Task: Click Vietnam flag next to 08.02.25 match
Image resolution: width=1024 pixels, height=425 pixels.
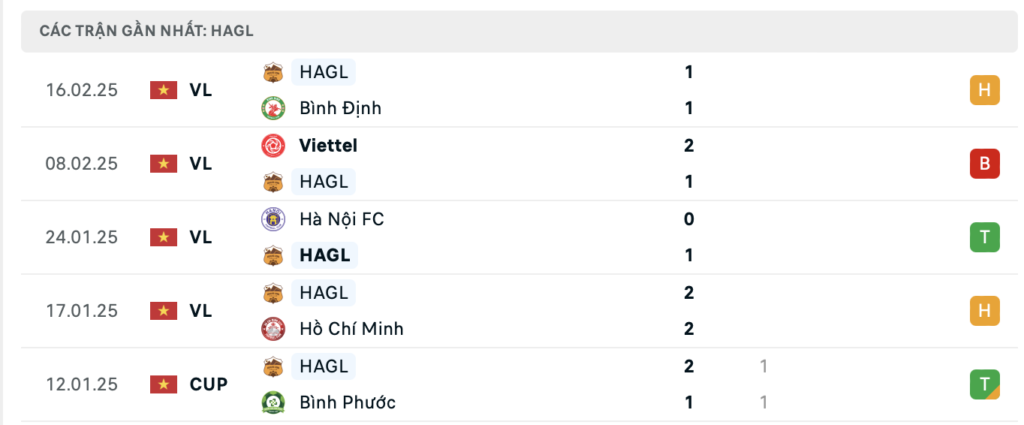Action: tap(162, 163)
